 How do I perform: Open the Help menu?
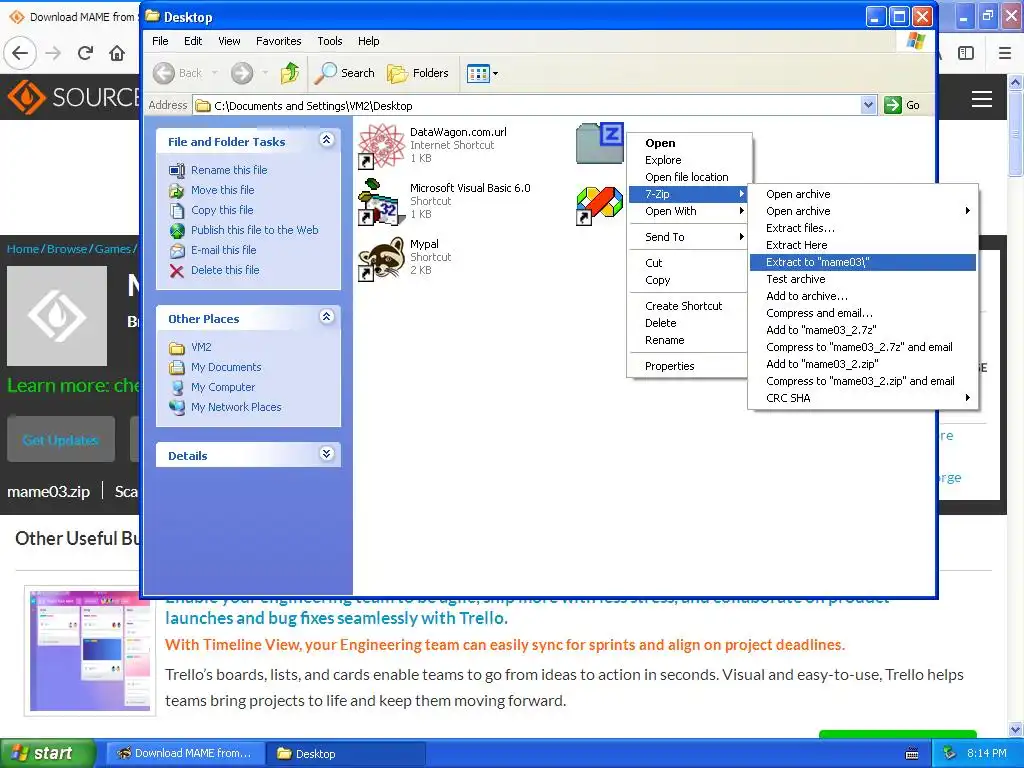point(368,41)
